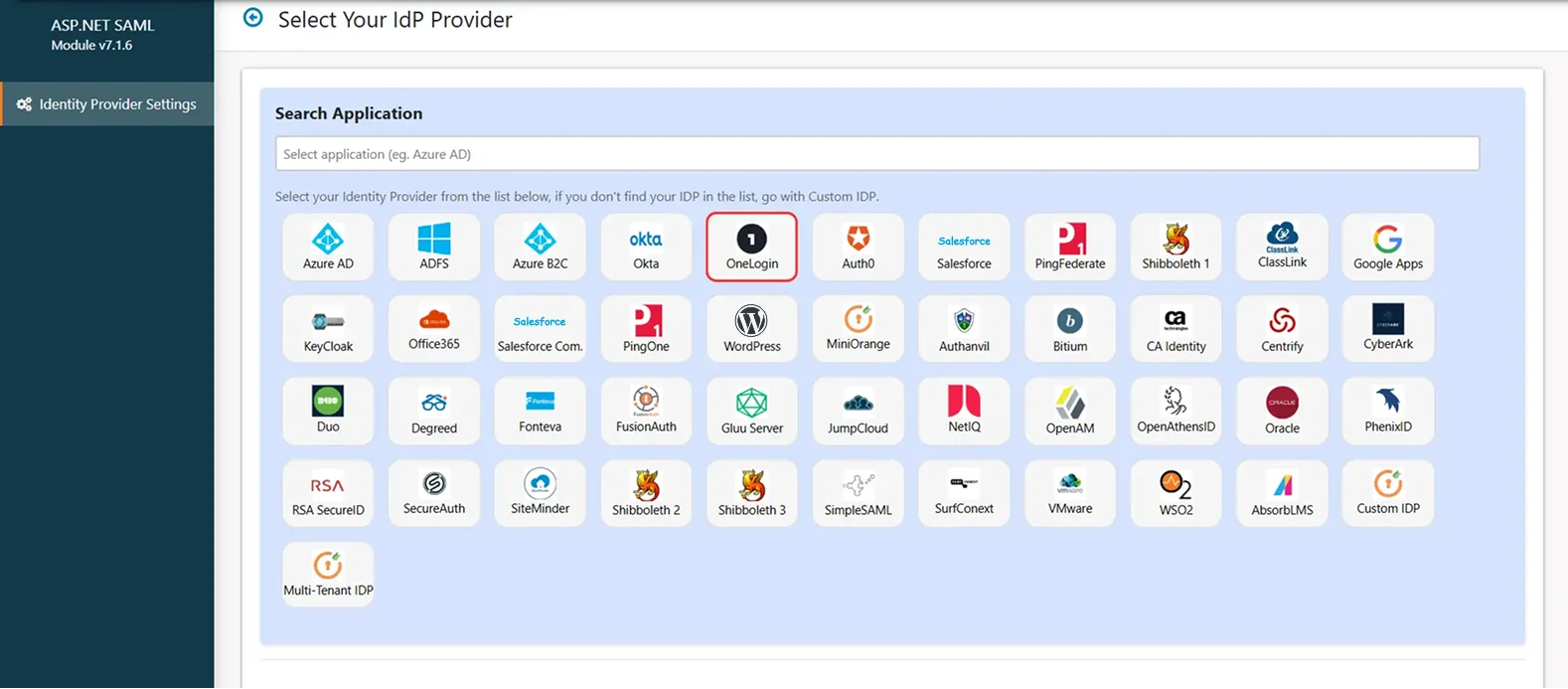Choose the Centrify provider tile

[x=1282, y=329]
